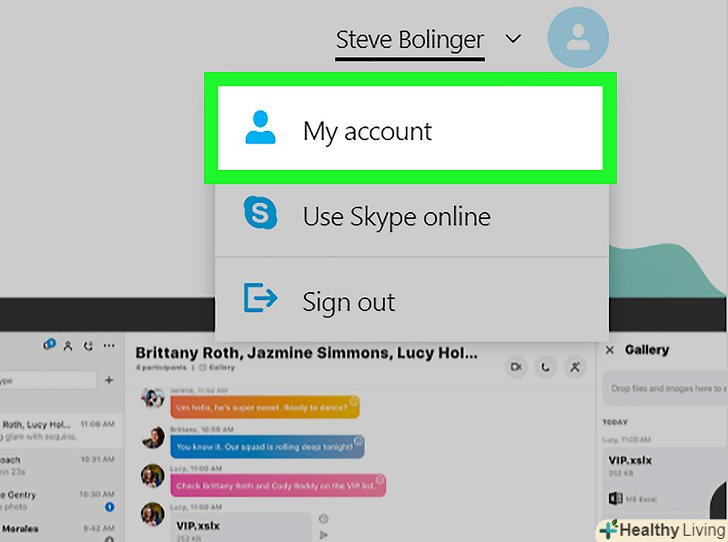
Task: Open calls icon in Skype sidebar
Action: 88,346
